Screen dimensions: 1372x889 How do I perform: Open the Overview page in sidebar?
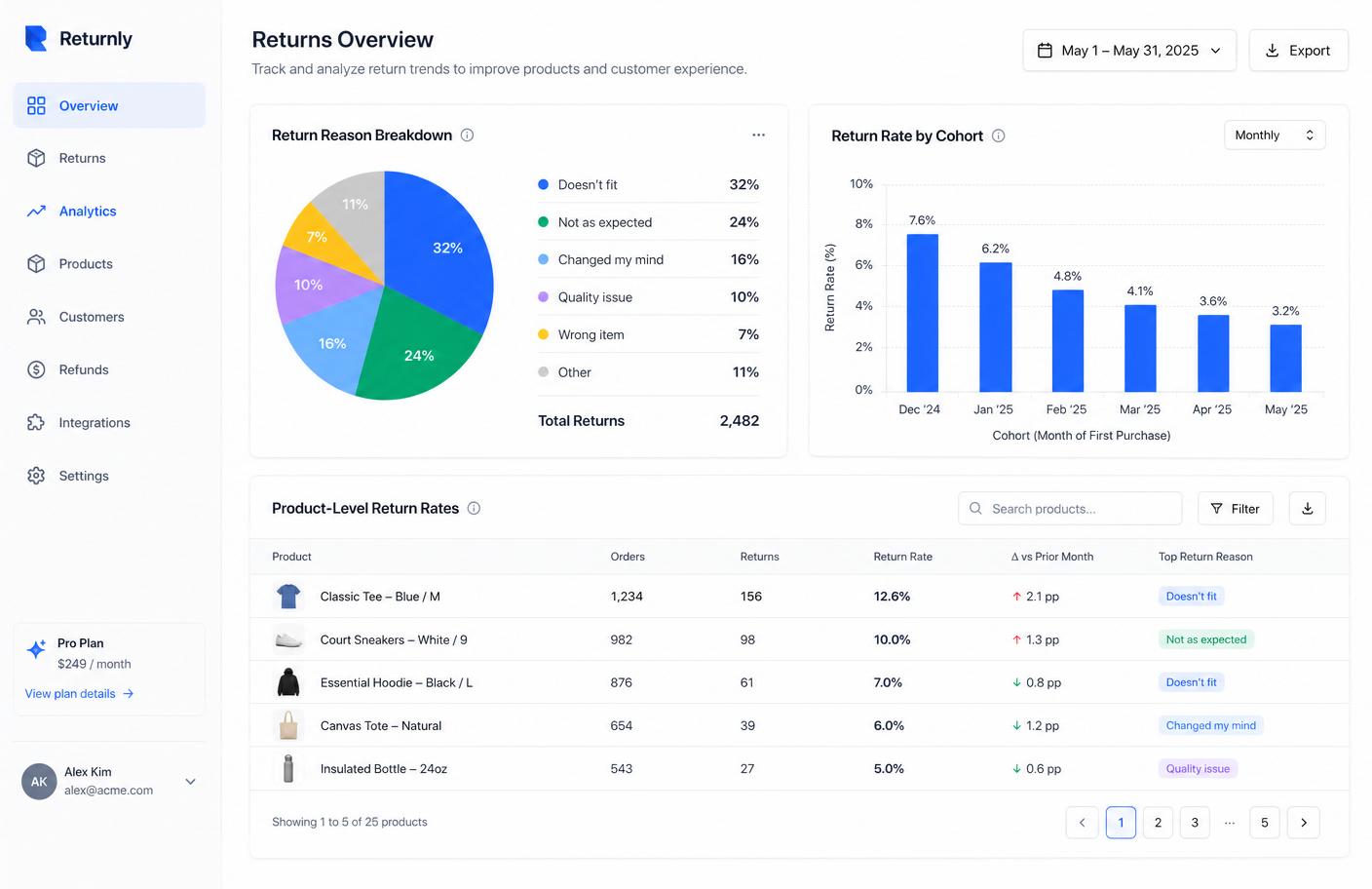(109, 105)
